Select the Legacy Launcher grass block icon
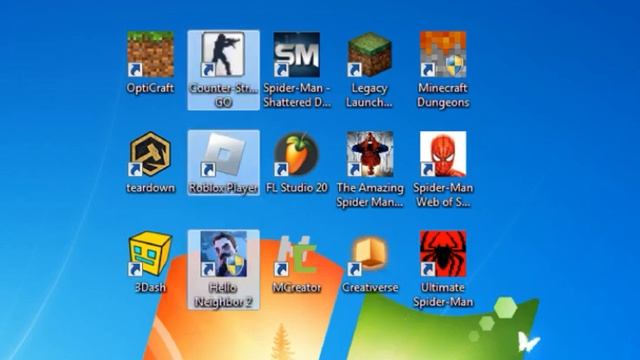 coord(370,54)
